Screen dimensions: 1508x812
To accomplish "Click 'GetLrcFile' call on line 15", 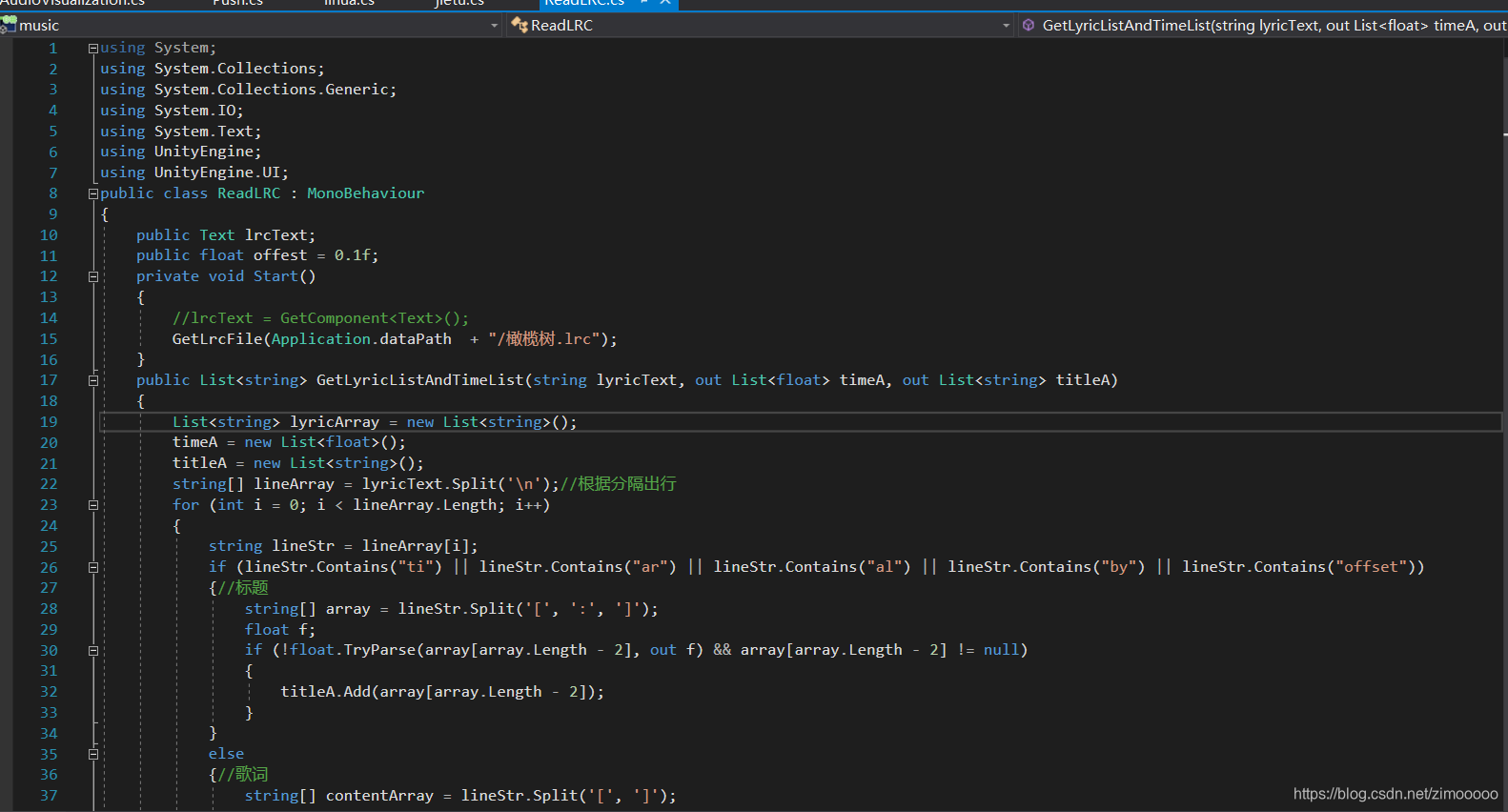I will point(217,339).
